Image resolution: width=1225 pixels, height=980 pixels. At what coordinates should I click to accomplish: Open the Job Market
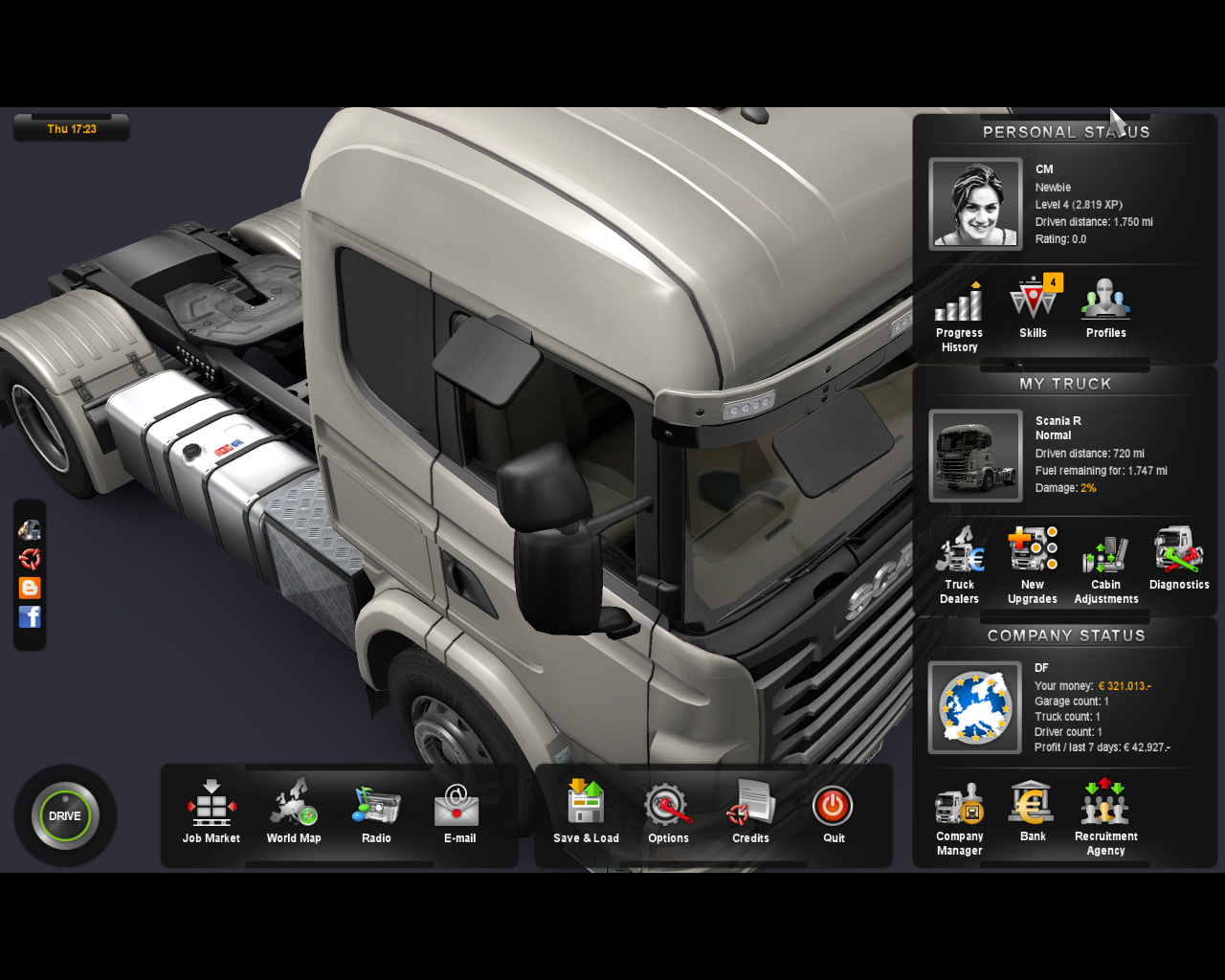pos(212,812)
